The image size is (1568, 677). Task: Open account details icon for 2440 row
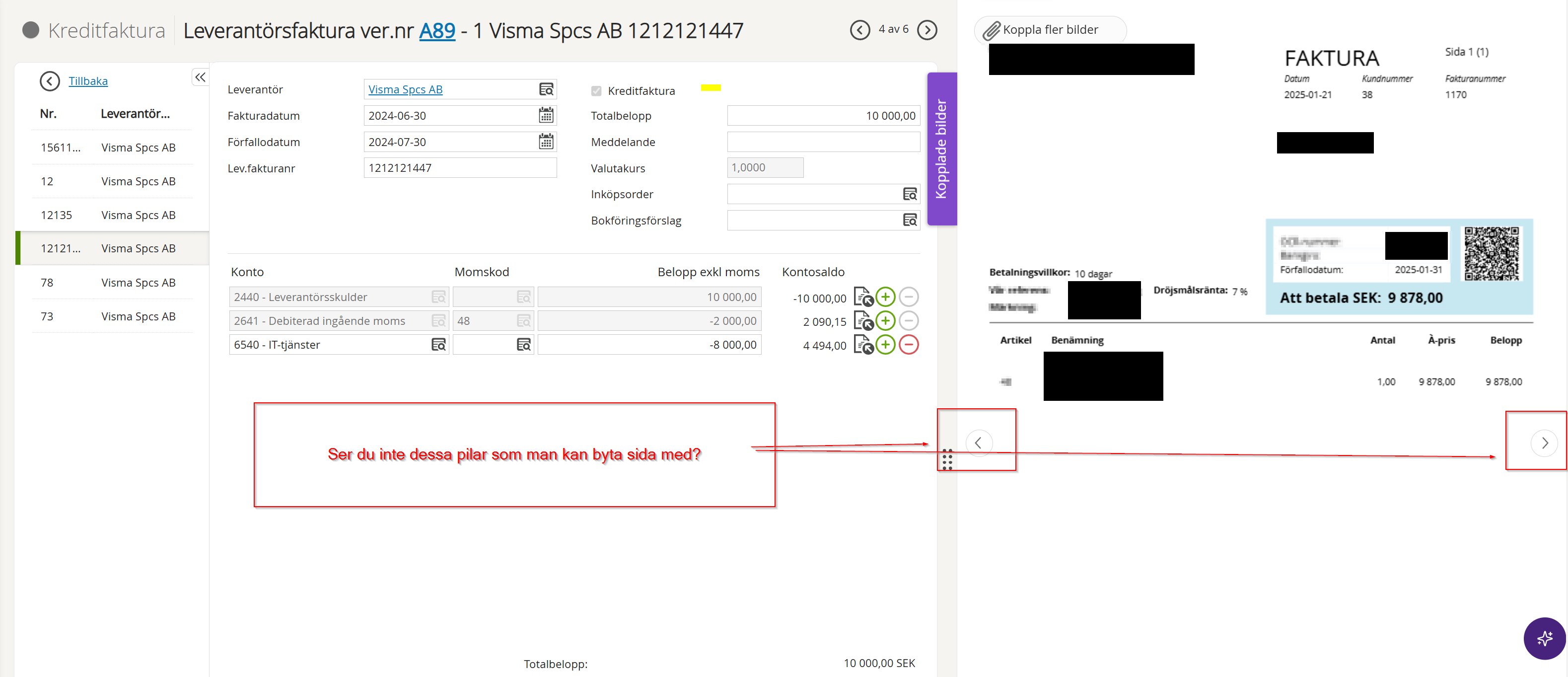(863, 297)
